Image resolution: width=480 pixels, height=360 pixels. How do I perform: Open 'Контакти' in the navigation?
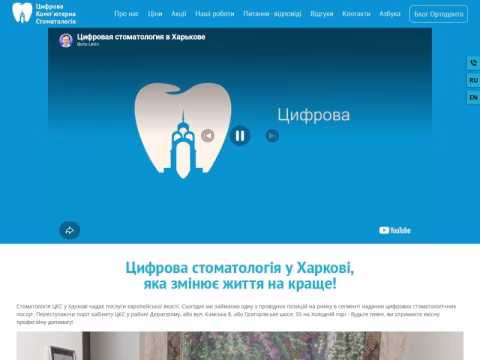click(x=356, y=14)
